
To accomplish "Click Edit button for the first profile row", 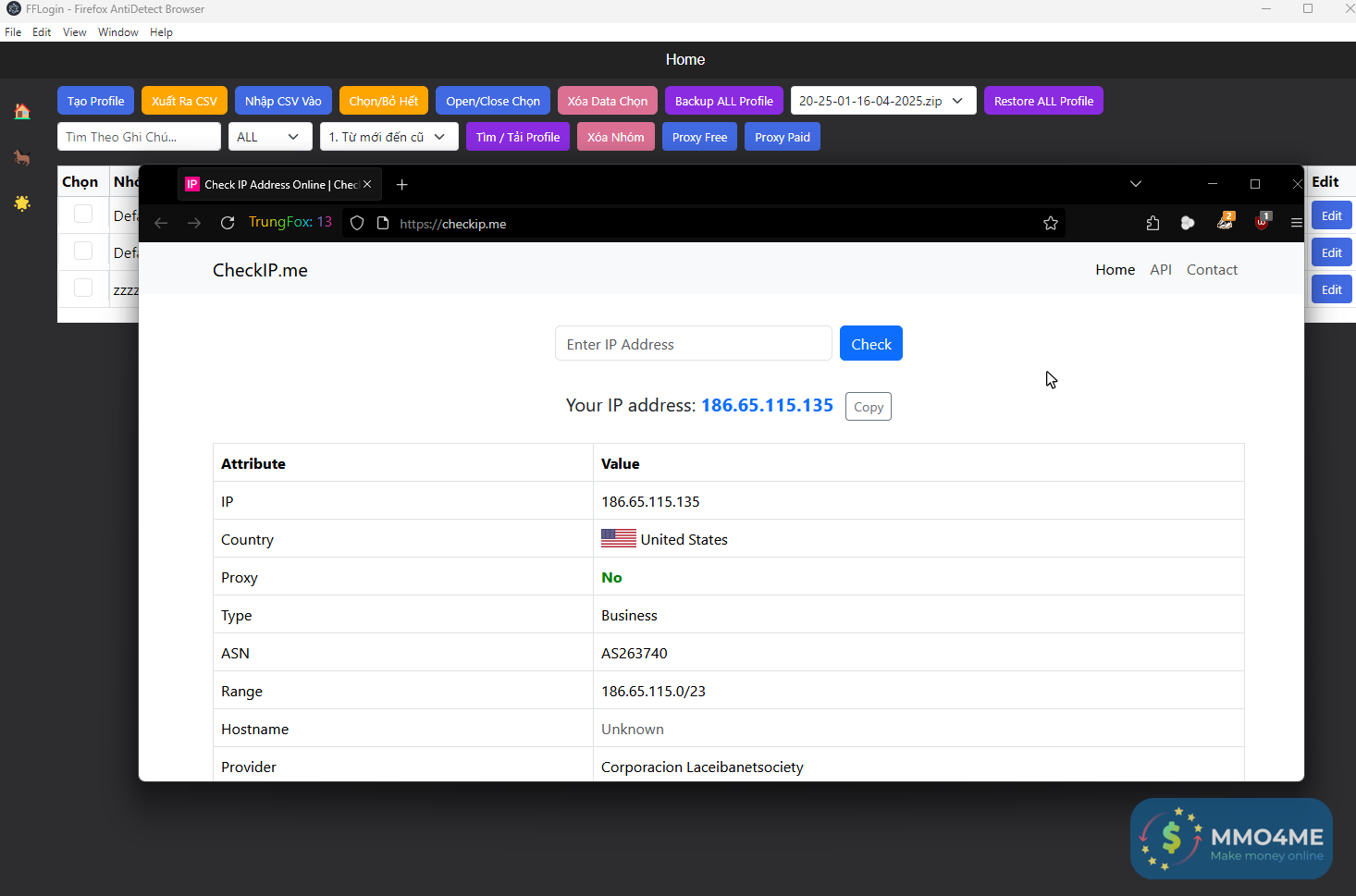I will tap(1332, 215).
